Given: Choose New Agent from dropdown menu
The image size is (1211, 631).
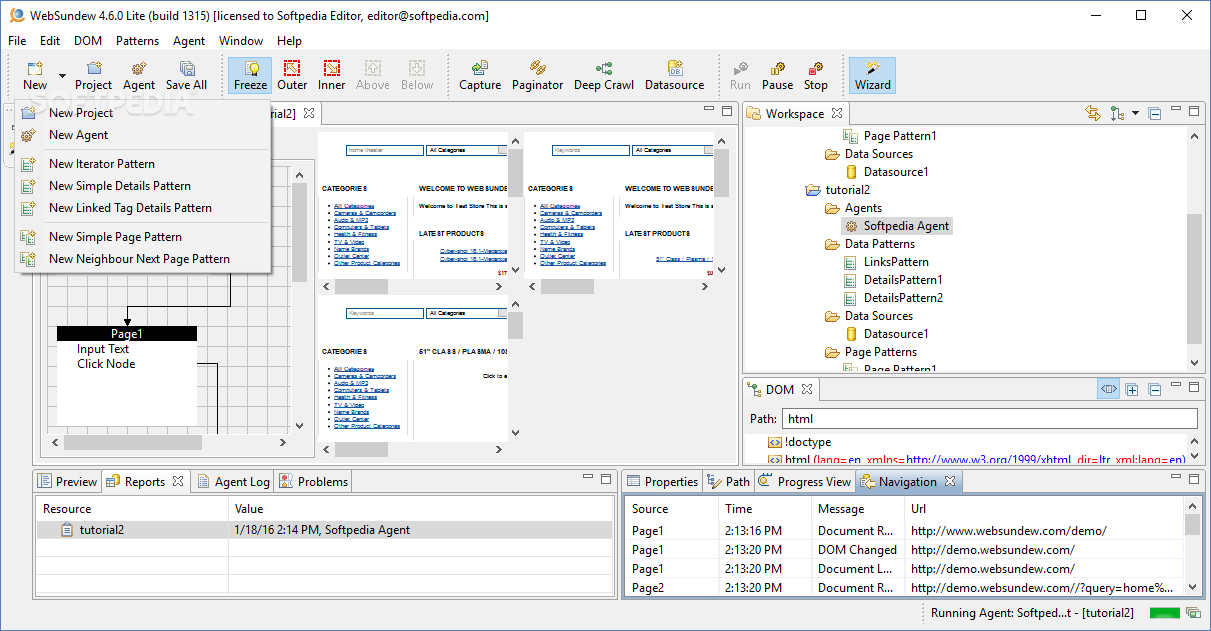Looking at the screenshot, I should click(79, 135).
